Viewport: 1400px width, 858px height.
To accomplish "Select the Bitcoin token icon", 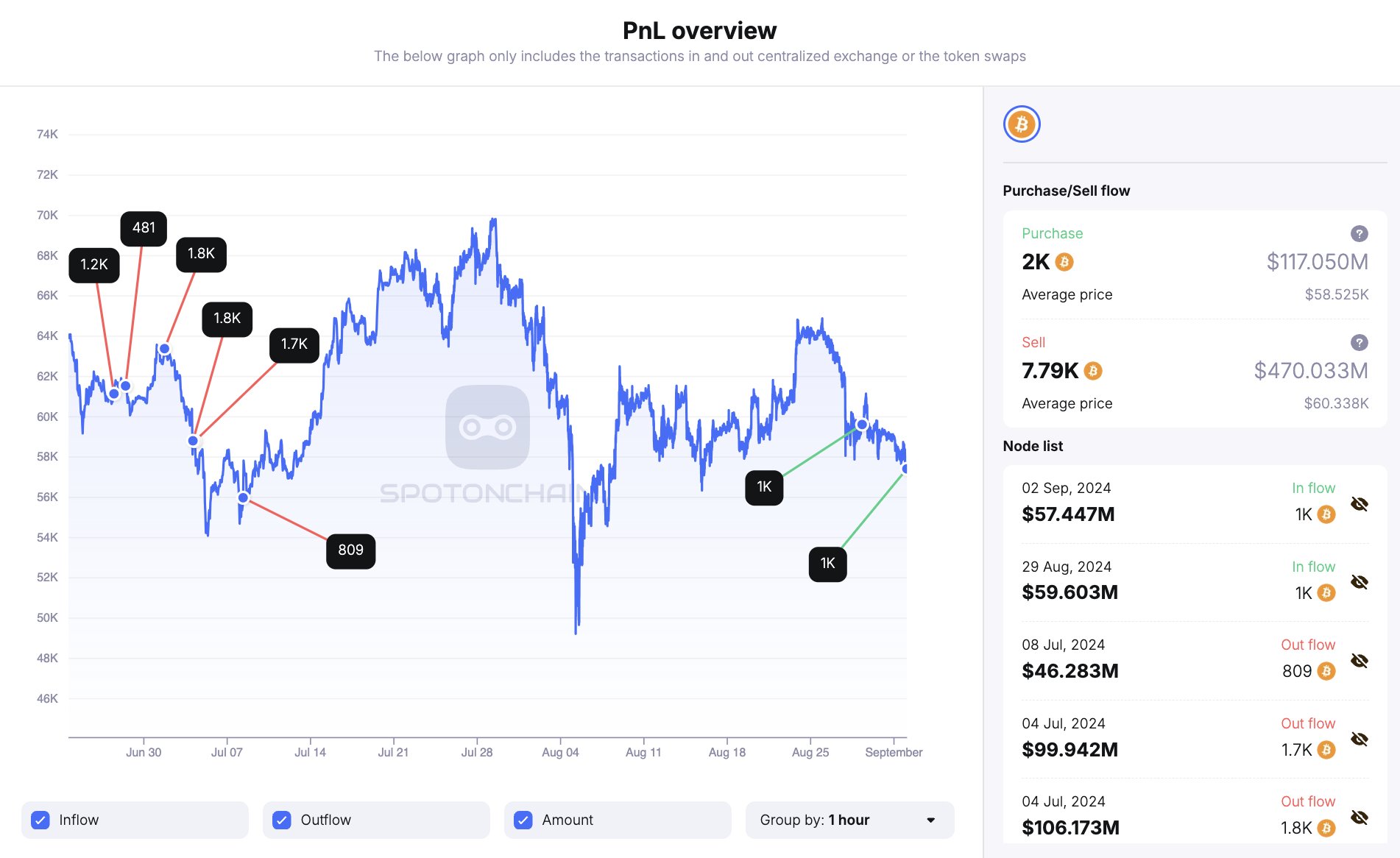I will coord(1022,124).
